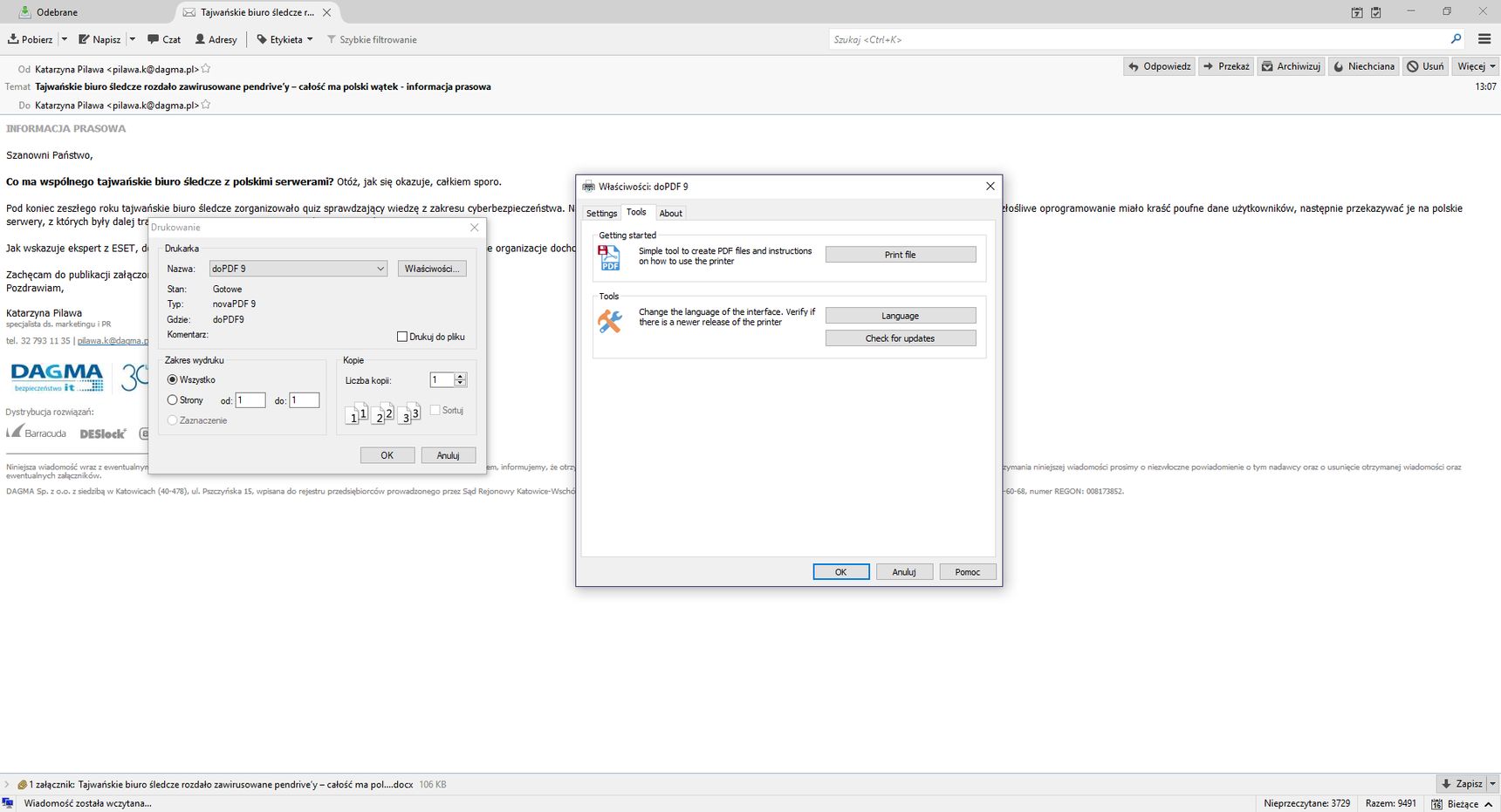1501x812 pixels.
Task: Increase Liczba kopii with up arrow
Action: click(x=461, y=376)
